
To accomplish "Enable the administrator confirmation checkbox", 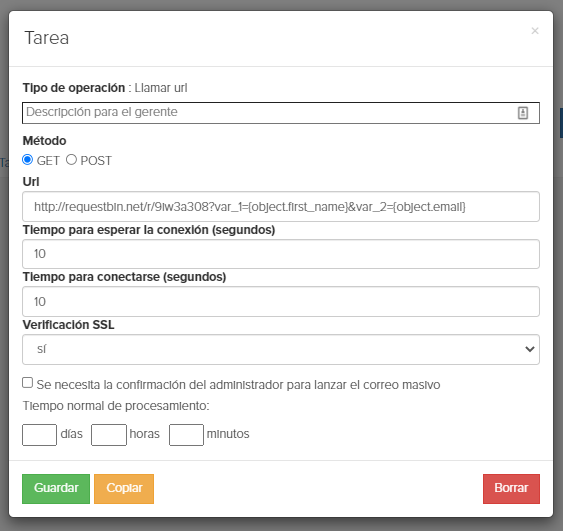I will click(x=28, y=383).
